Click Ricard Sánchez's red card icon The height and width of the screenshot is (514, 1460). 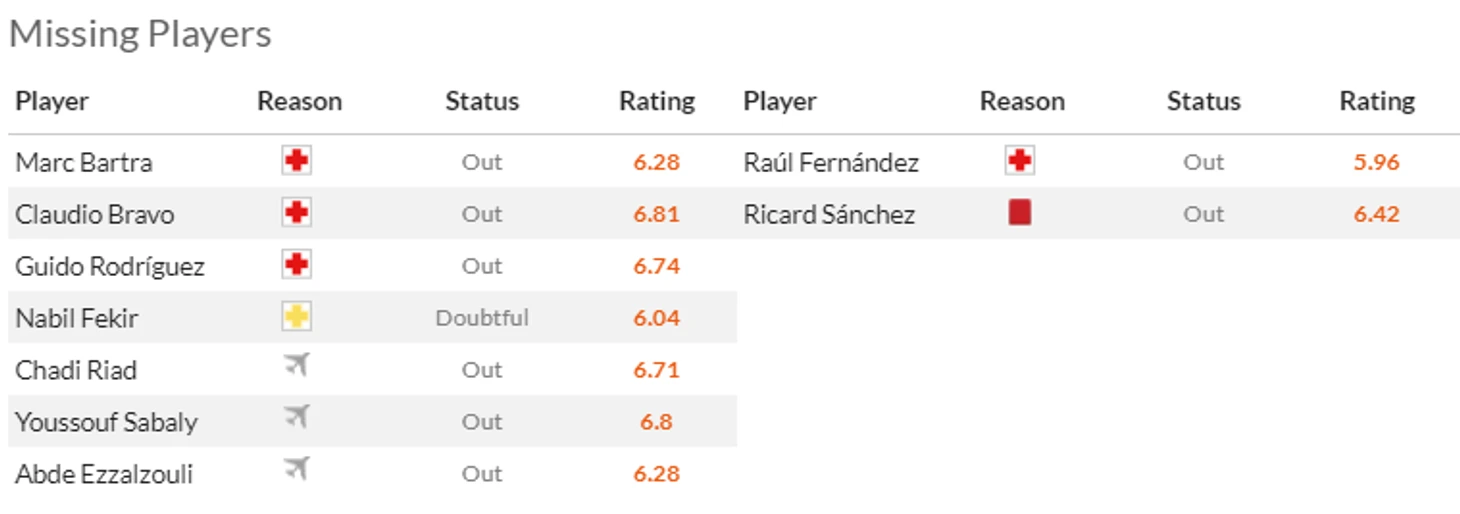1020,212
